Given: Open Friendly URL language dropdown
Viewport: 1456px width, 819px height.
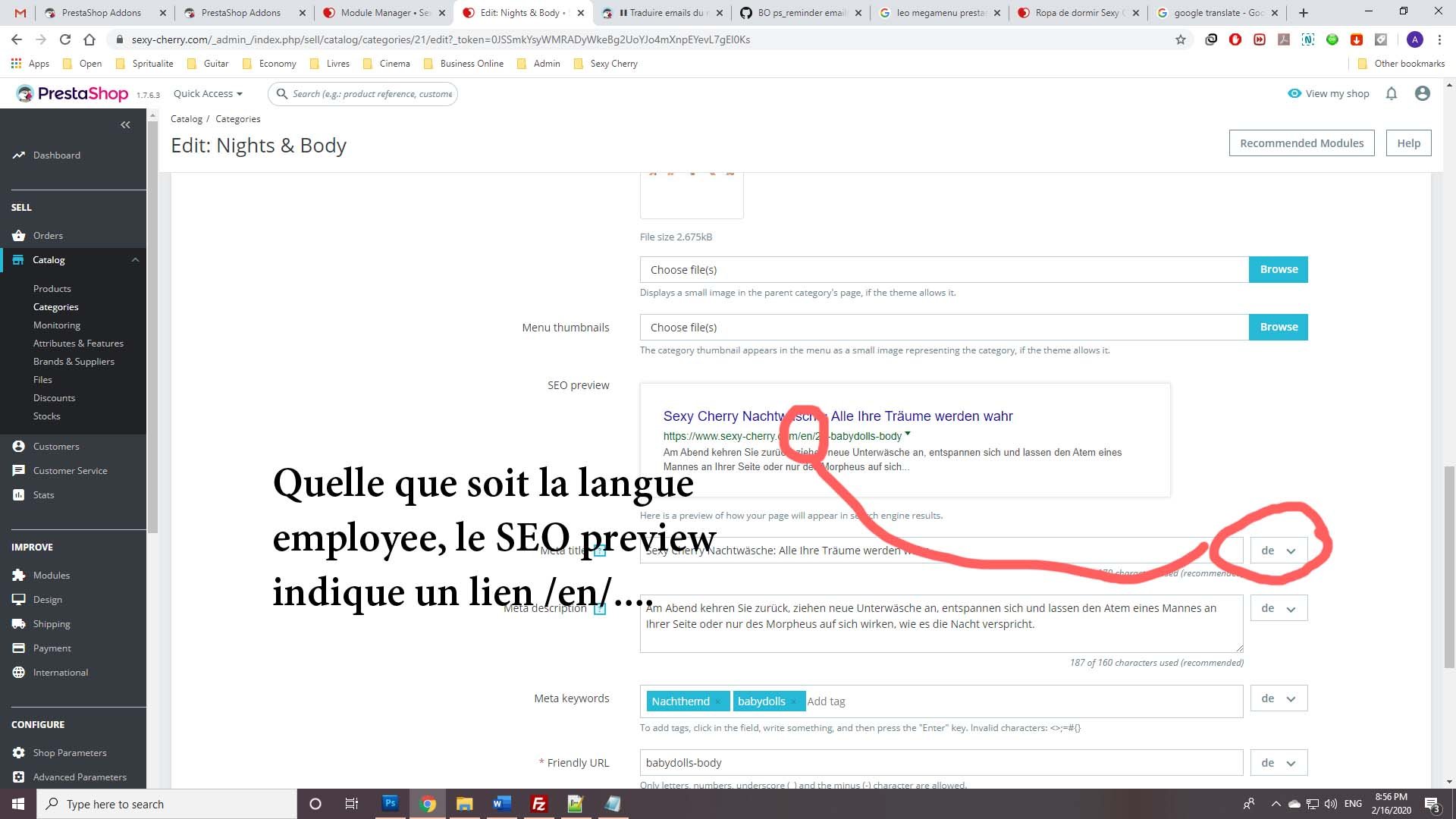Looking at the screenshot, I should (1279, 763).
